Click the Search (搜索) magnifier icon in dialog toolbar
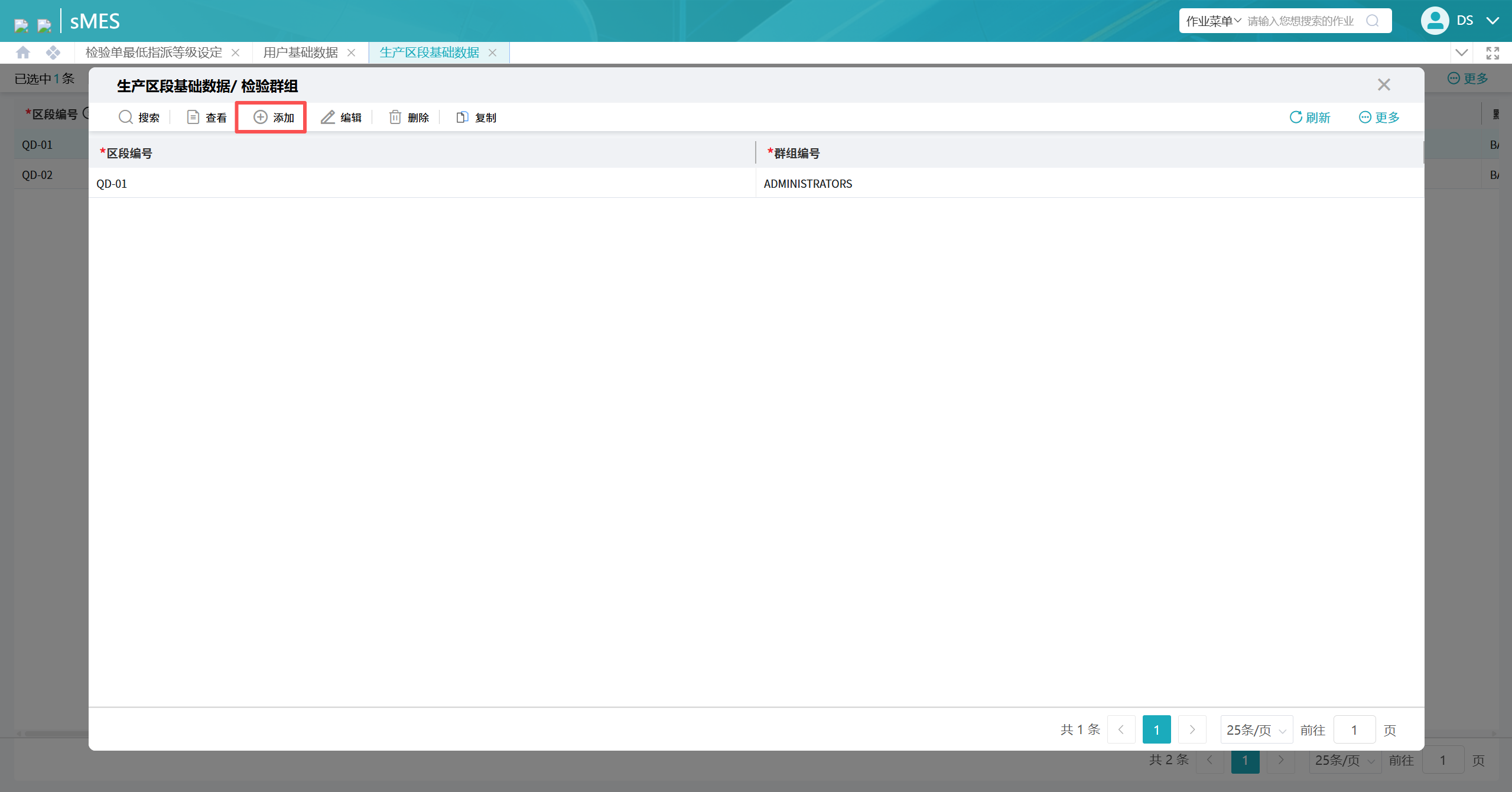 [125, 117]
